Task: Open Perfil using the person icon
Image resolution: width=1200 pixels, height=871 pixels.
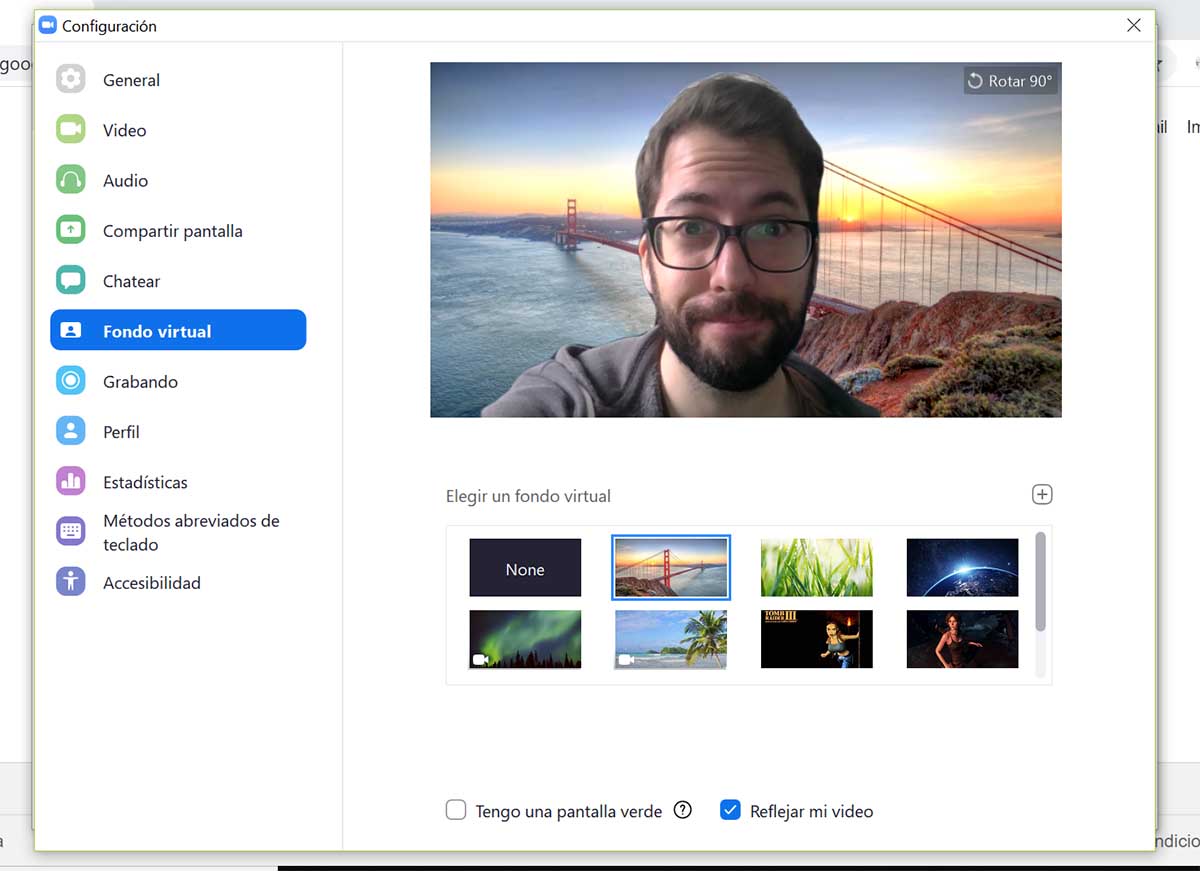Action: (x=70, y=432)
